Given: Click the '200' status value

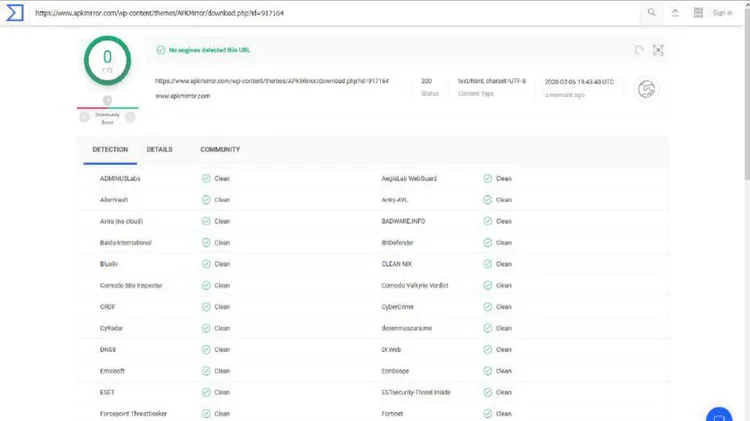Looking at the screenshot, I should 426,81.
